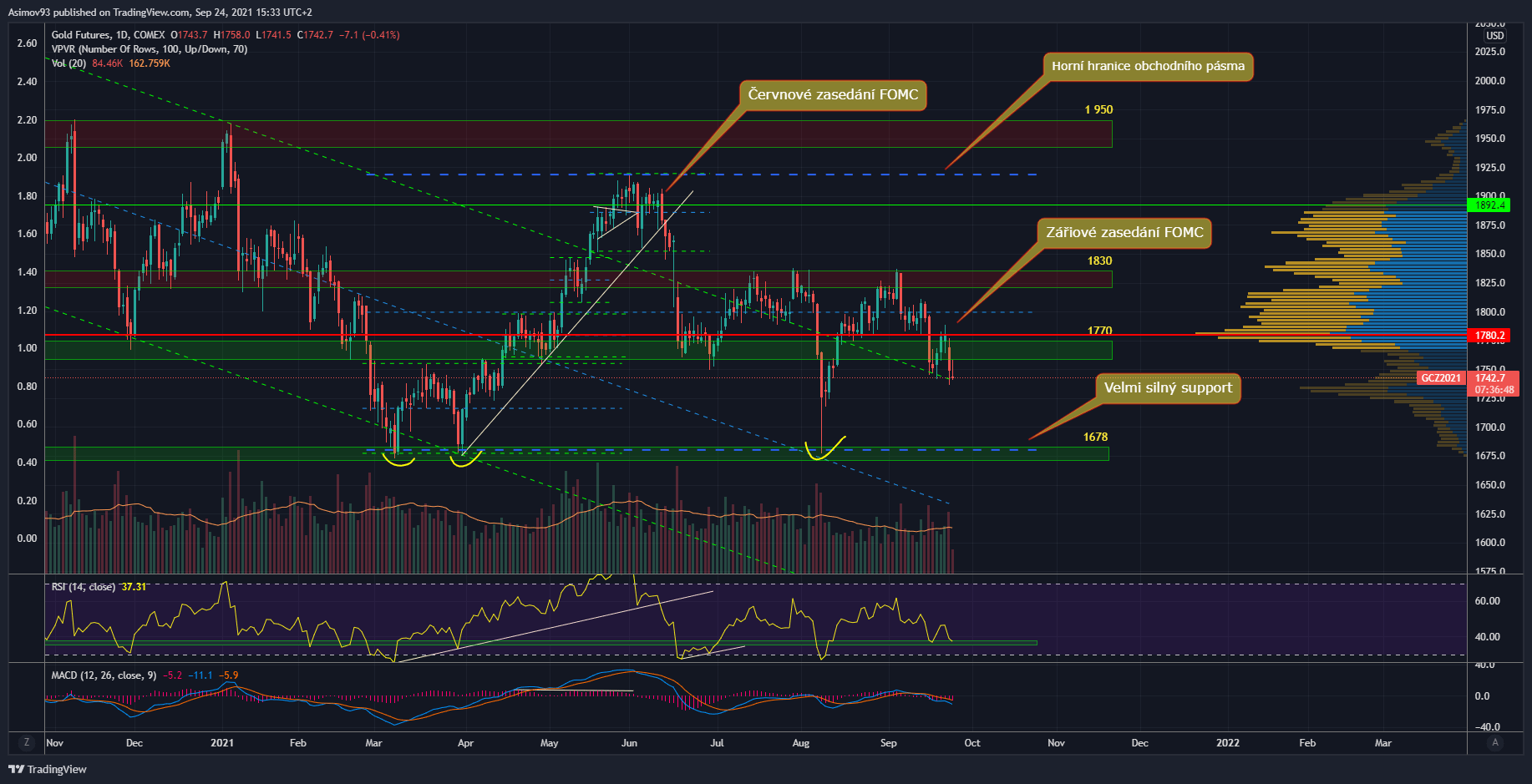Click the TradingView logo in the footer
Screen dimensions: 1532x784
click(x=48, y=769)
